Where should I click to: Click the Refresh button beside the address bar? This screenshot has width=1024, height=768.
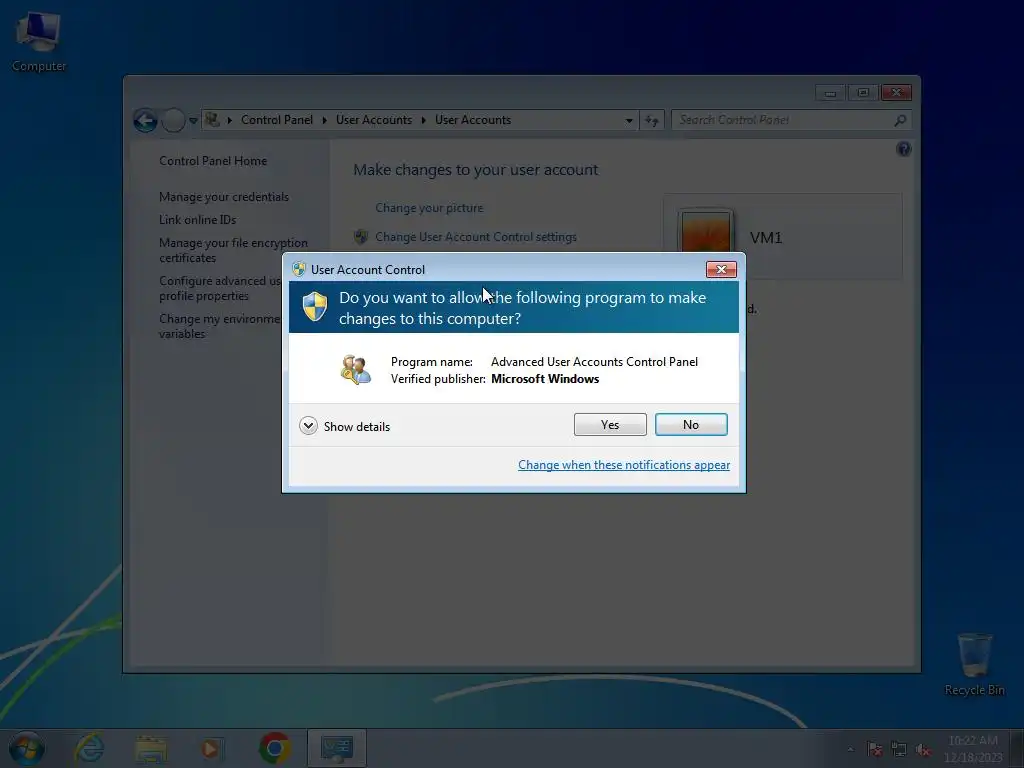(x=652, y=120)
